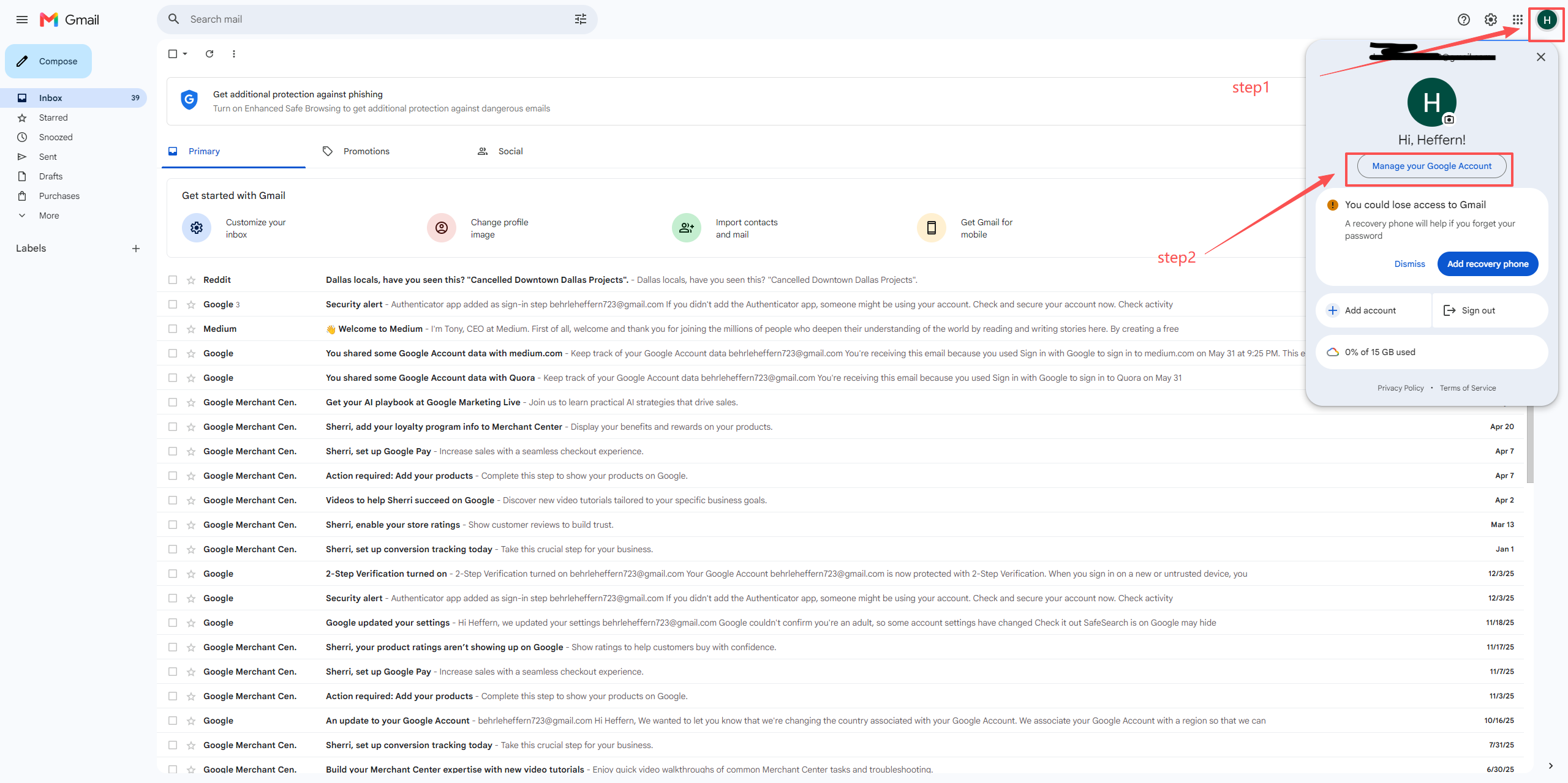Go to next page chevron
The height and width of the screenshot is (783, 1568).
[x=1550, y=765]
